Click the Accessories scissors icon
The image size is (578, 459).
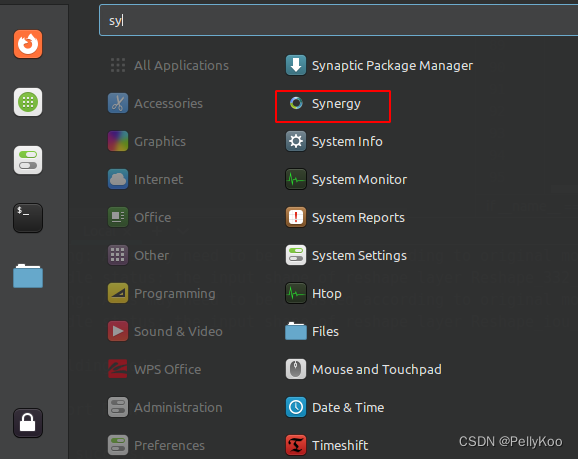click(x=118, y=103)
